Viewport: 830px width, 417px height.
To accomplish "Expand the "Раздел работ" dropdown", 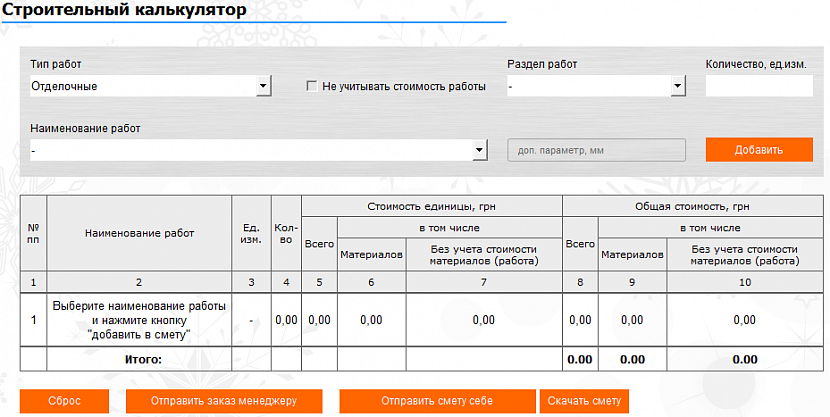I will (595, 87).
